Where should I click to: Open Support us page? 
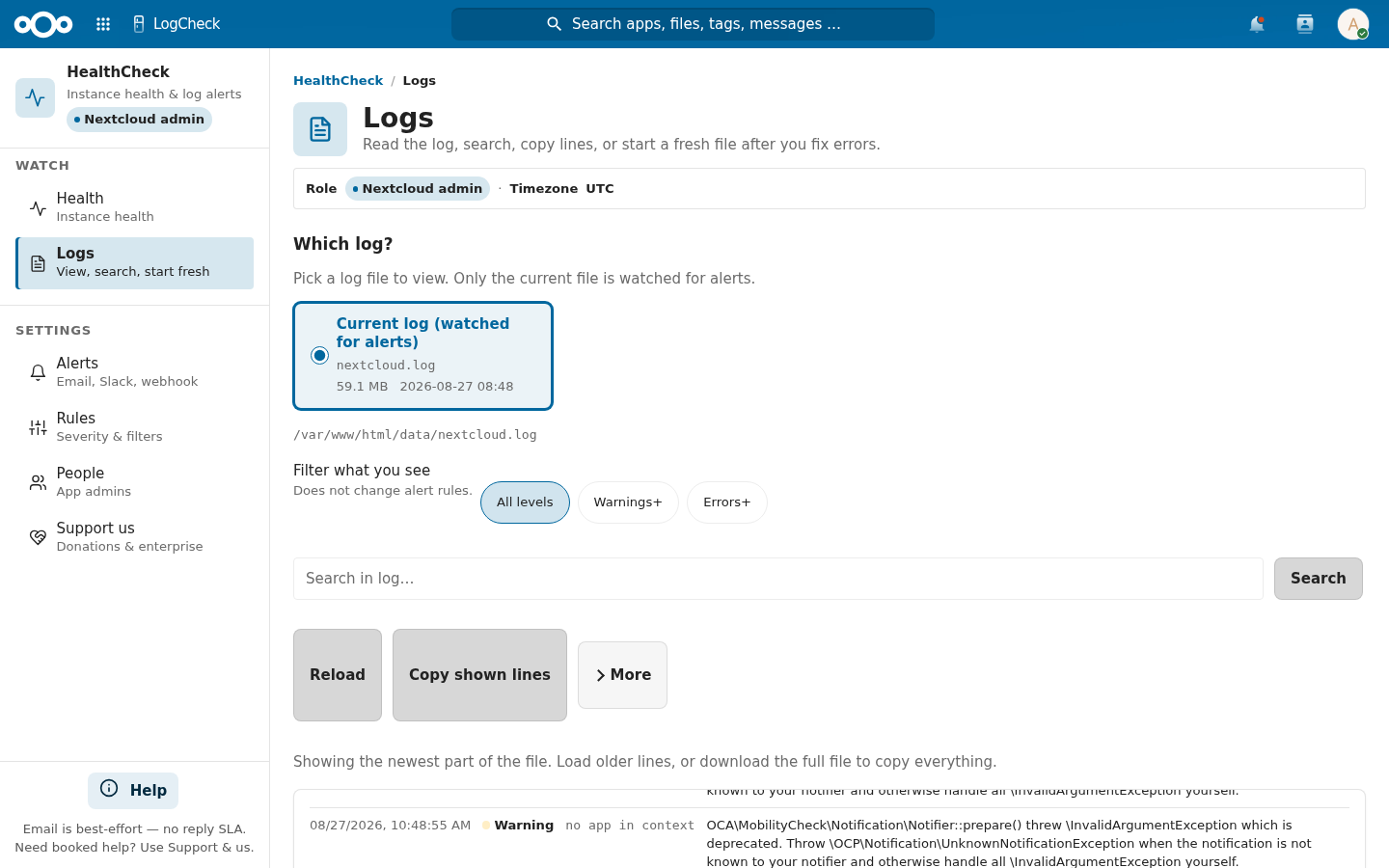pyautogui.click(x=135, y=537)
